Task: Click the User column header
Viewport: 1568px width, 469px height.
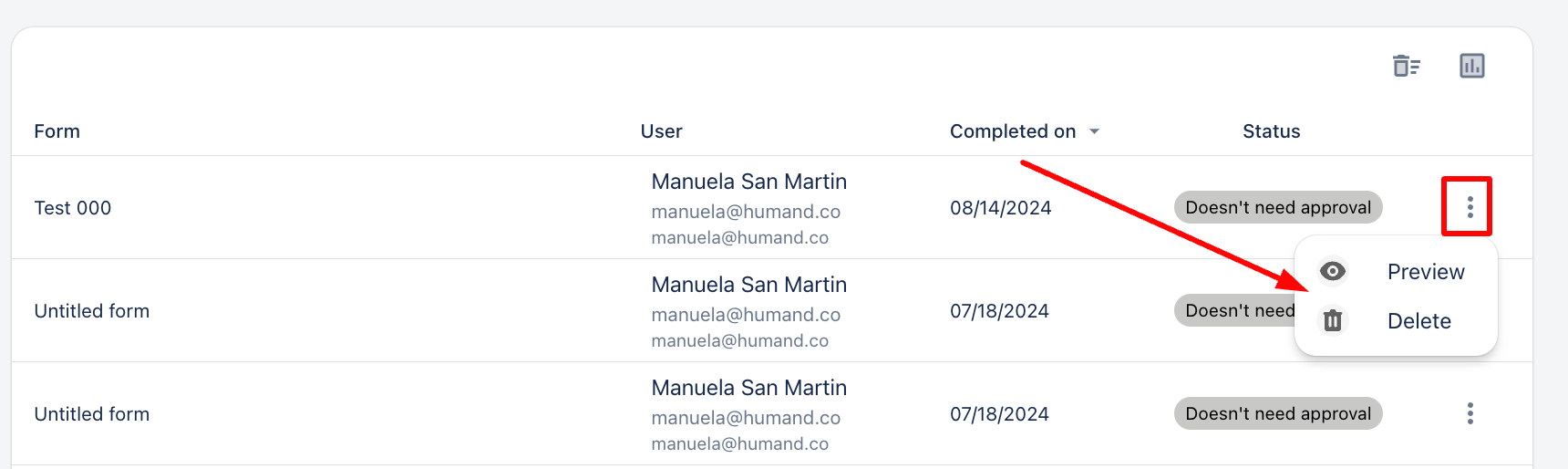Action: (x=661, y=131)
